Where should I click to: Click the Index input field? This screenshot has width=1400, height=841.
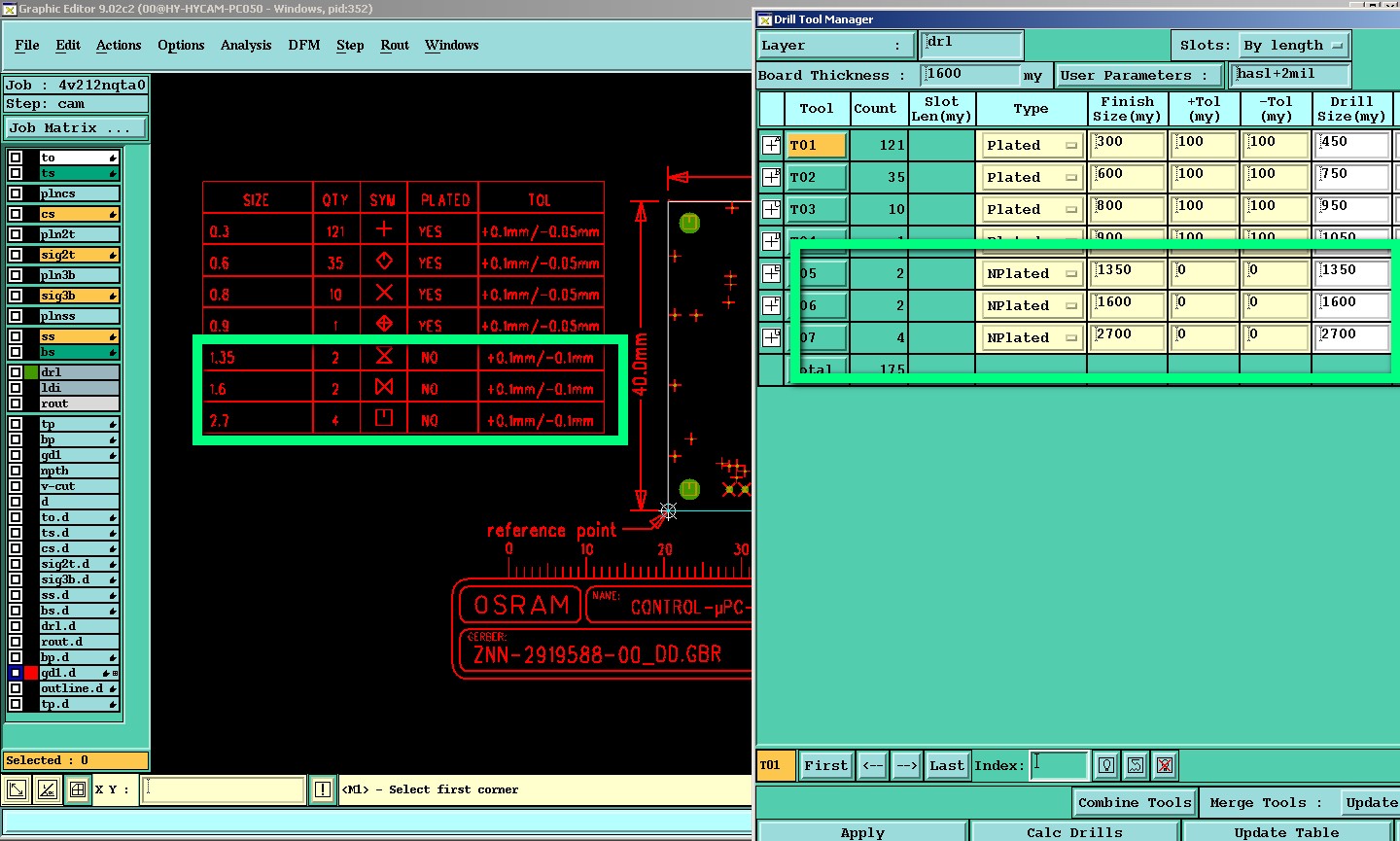1059,765
